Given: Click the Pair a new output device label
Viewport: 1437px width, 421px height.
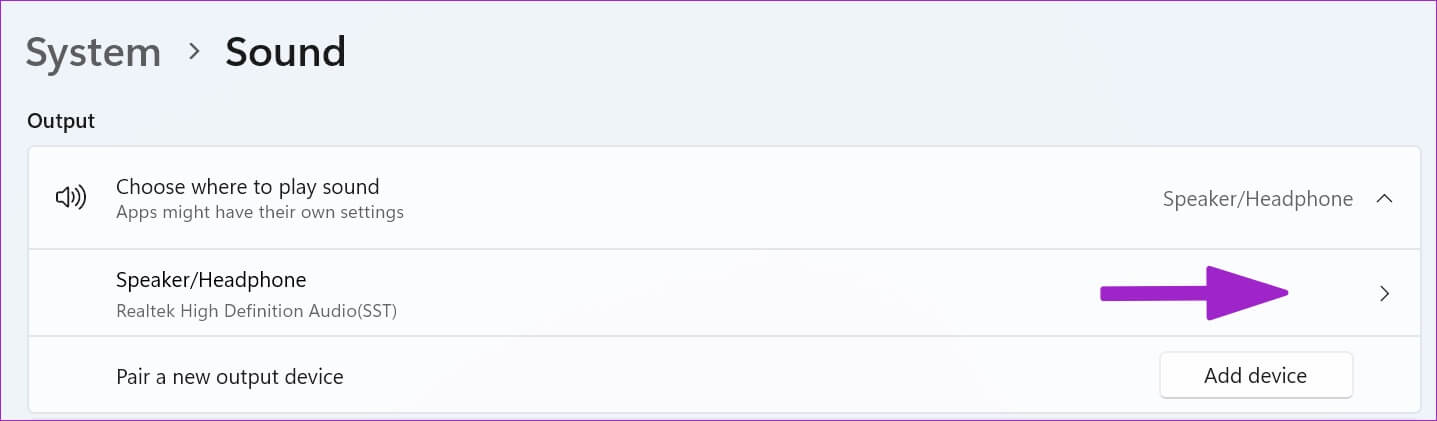Looking at the screenshot, I should coord(230,377).
